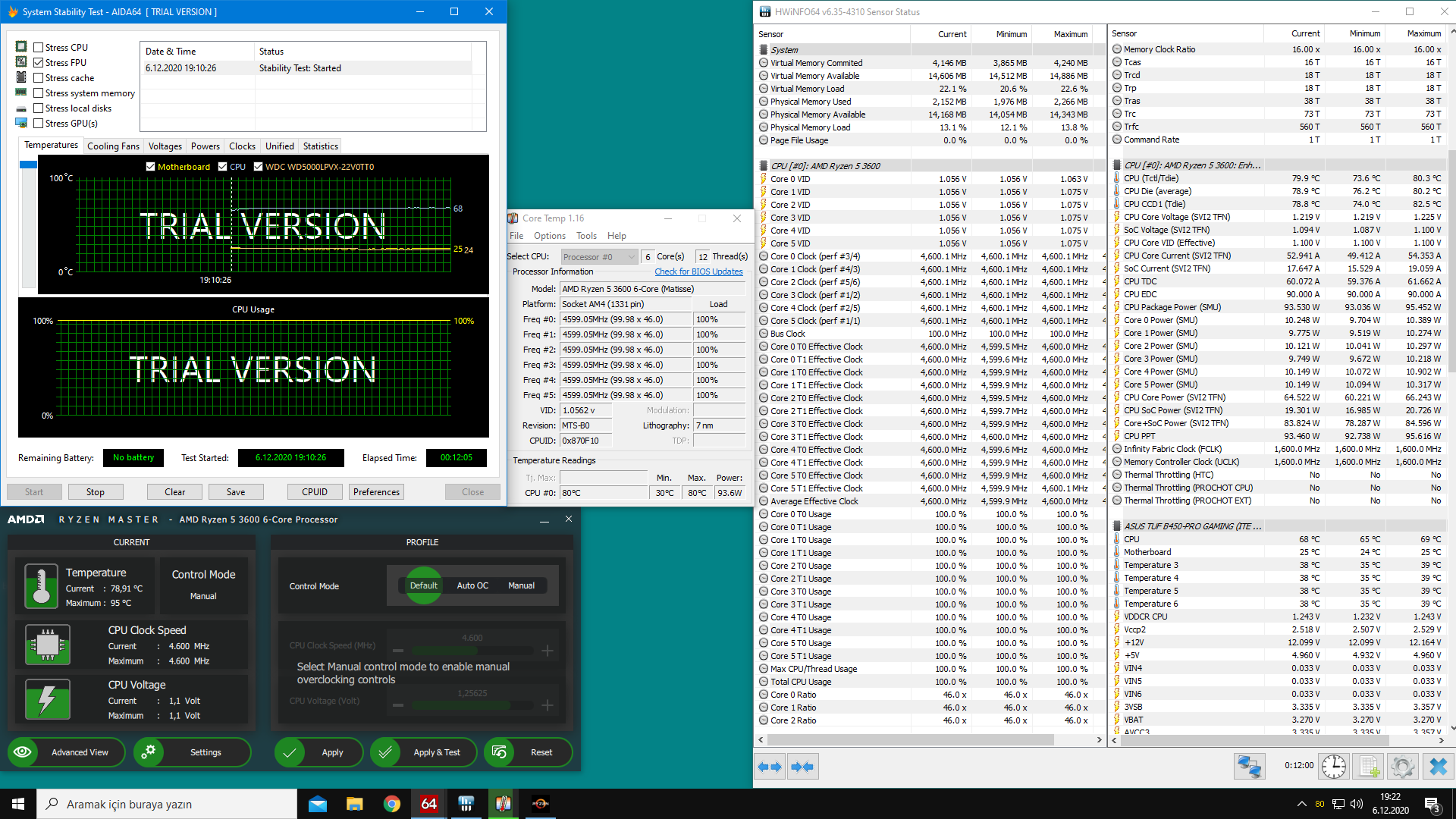Select Auto OC control mode
Image resolution: width=1456 pixels, height=819 pixels.
(x=472, y=585)
